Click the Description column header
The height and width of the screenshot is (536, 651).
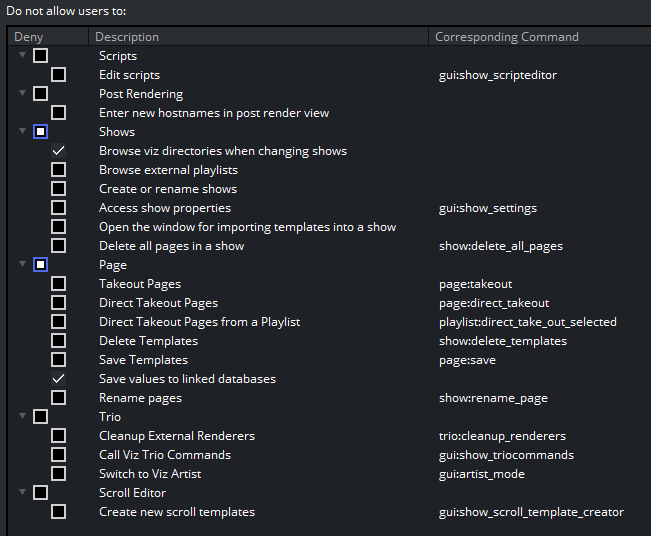coord(127,37)
